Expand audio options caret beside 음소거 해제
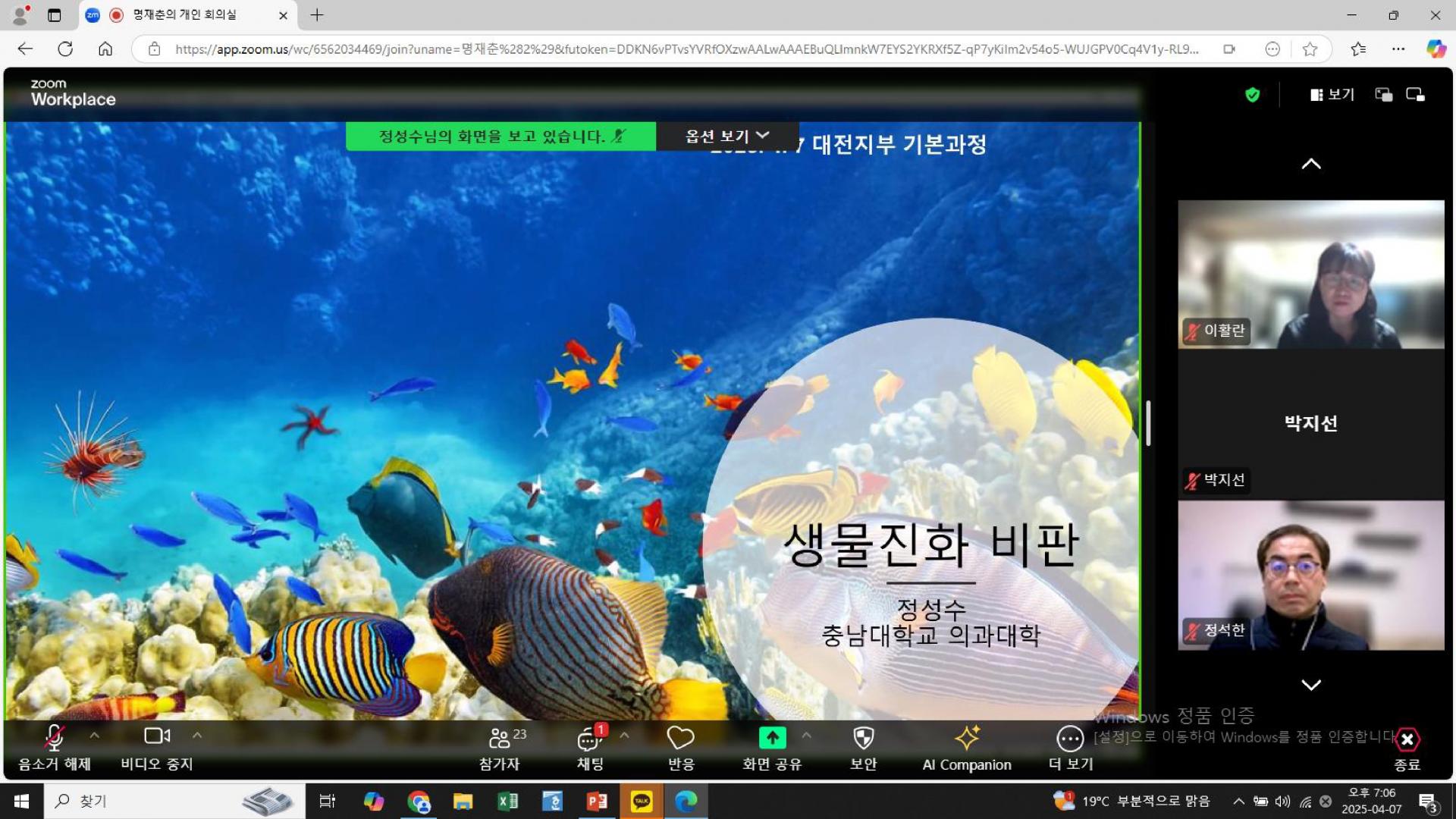1456x819 pixels. [x=94, y=735]
